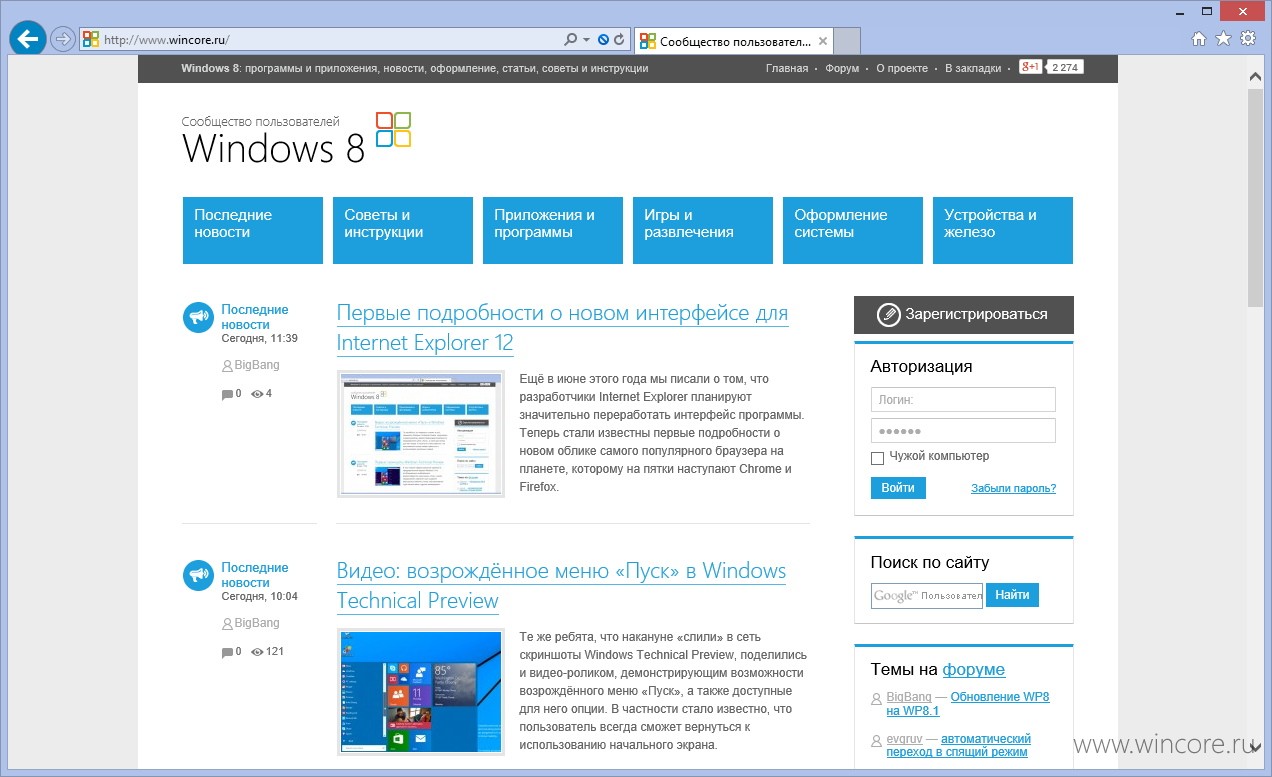Click the compatibility view icon in address bar

tap(604, 40)
